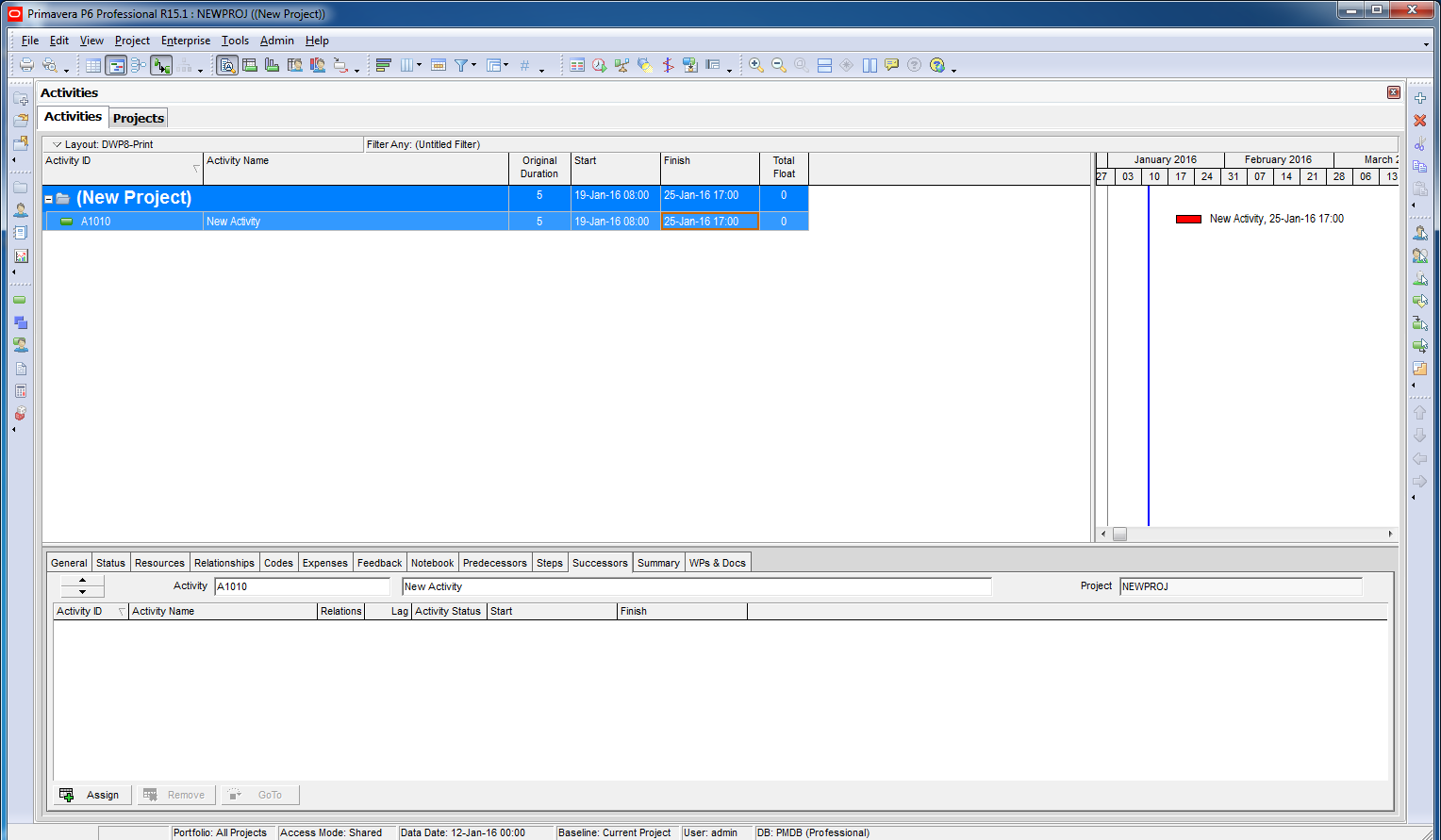The width and height of the screenshot is (1441, 840).
Task: Toggle the Activity Table view button
Action: coord(93,65)
